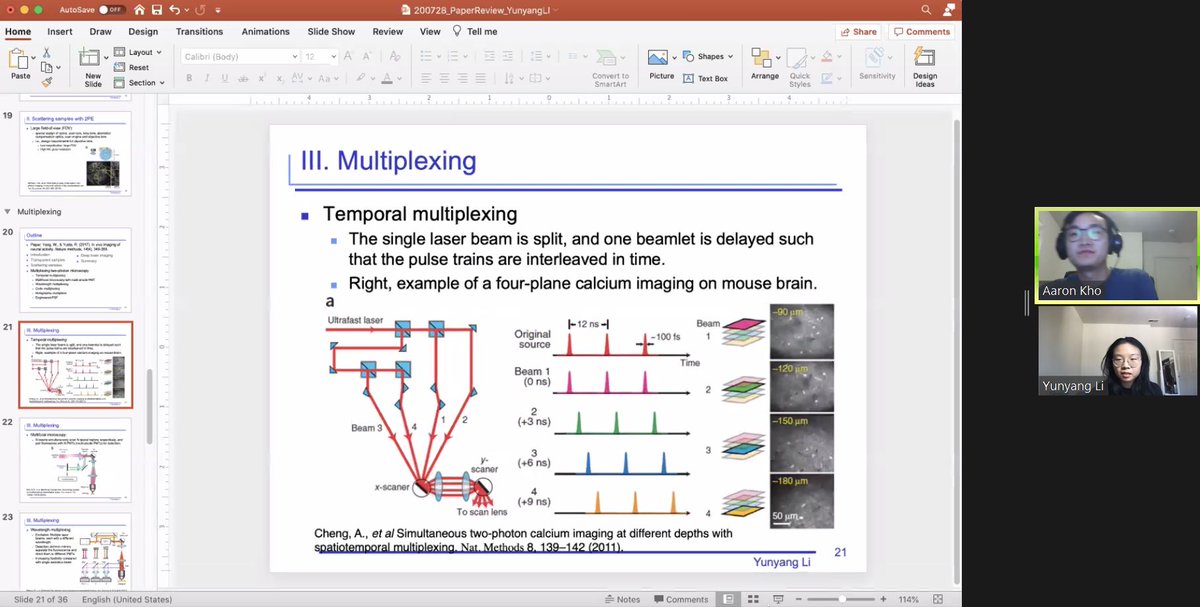The image size is (1200, 607).
Task: Click the Save disk icon
Action: point(157,10)
